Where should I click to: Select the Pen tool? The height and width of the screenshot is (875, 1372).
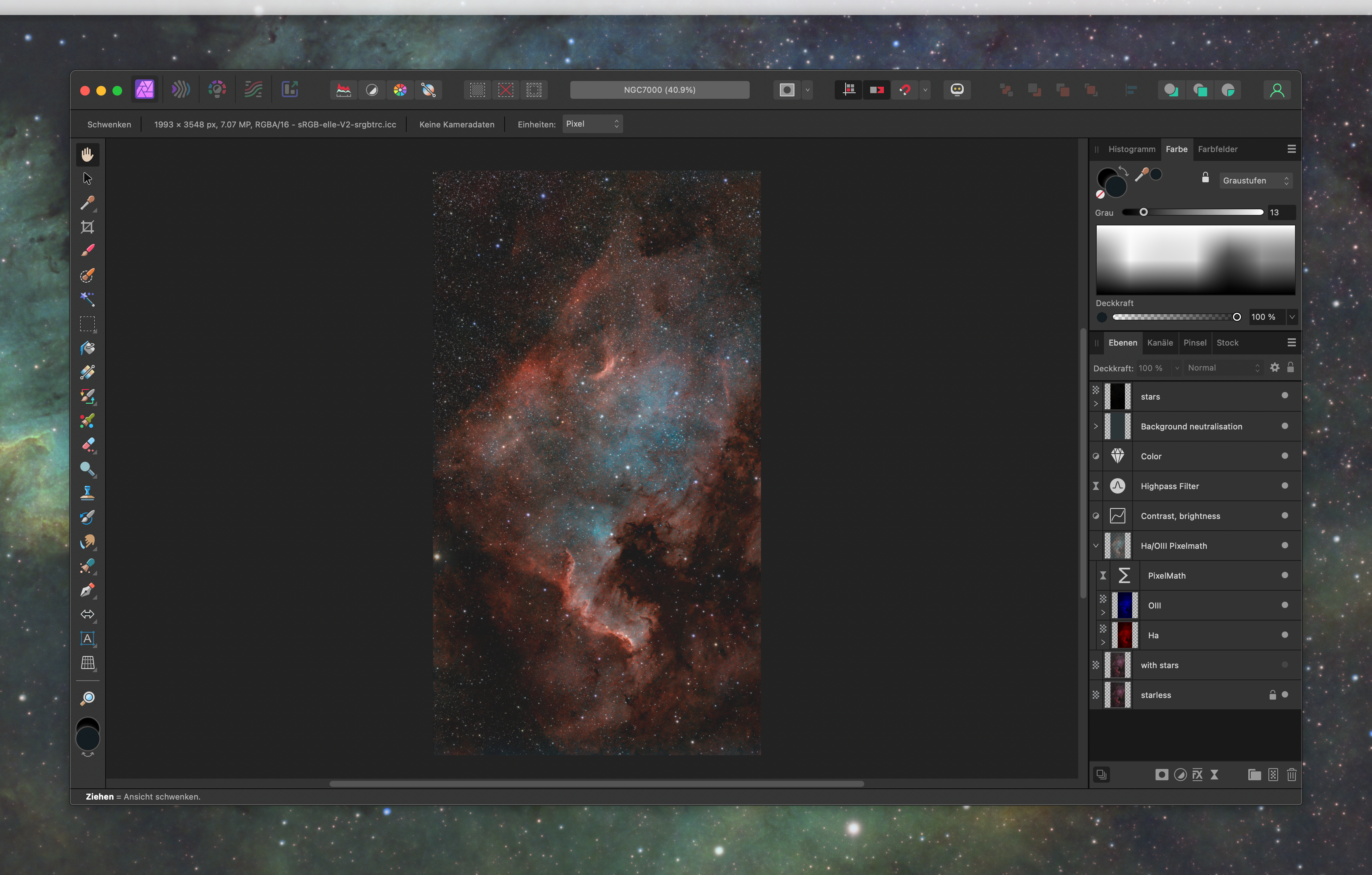(x=87, y=590)
